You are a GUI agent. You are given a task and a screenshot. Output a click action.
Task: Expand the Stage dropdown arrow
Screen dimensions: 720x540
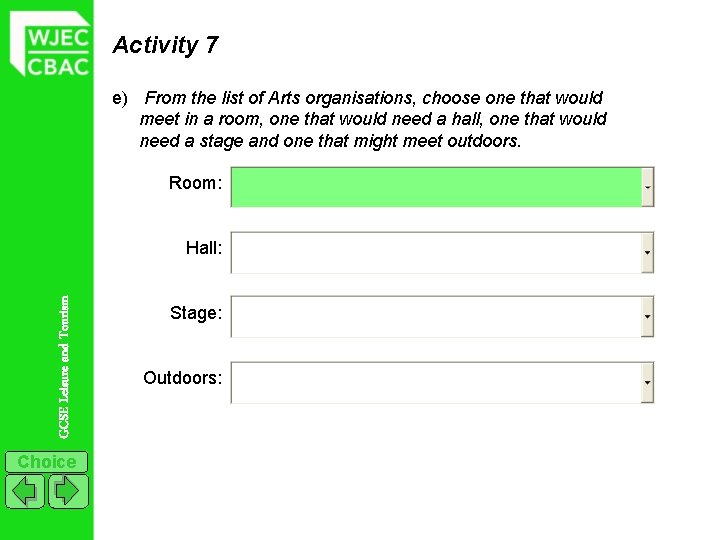pos(647,317)
